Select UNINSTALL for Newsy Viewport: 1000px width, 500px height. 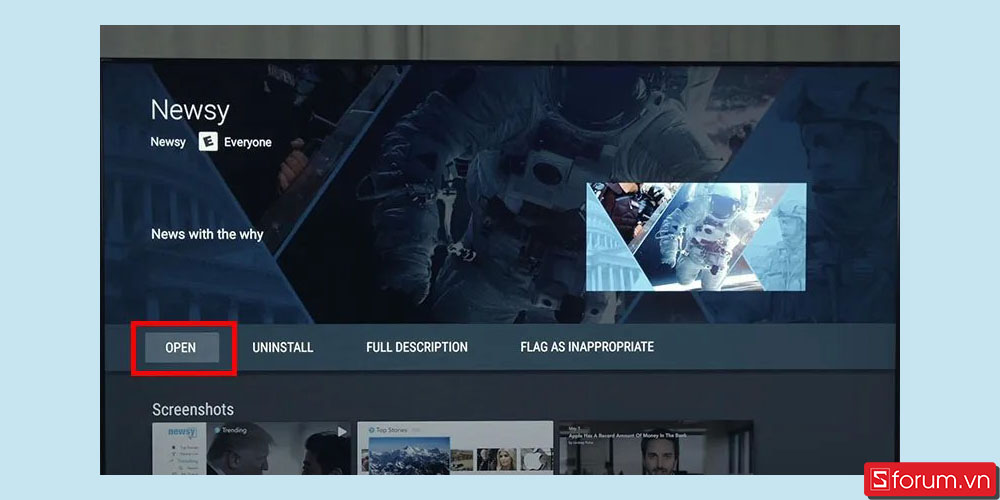(283, 348)
